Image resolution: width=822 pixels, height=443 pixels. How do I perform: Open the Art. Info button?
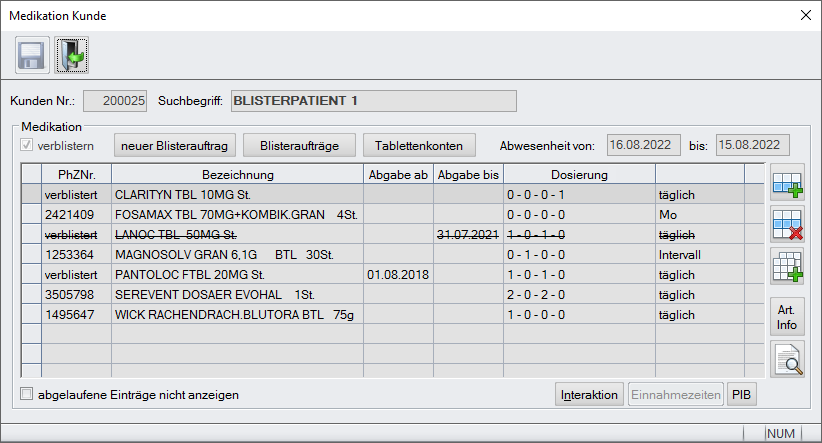tap(788, 317)
